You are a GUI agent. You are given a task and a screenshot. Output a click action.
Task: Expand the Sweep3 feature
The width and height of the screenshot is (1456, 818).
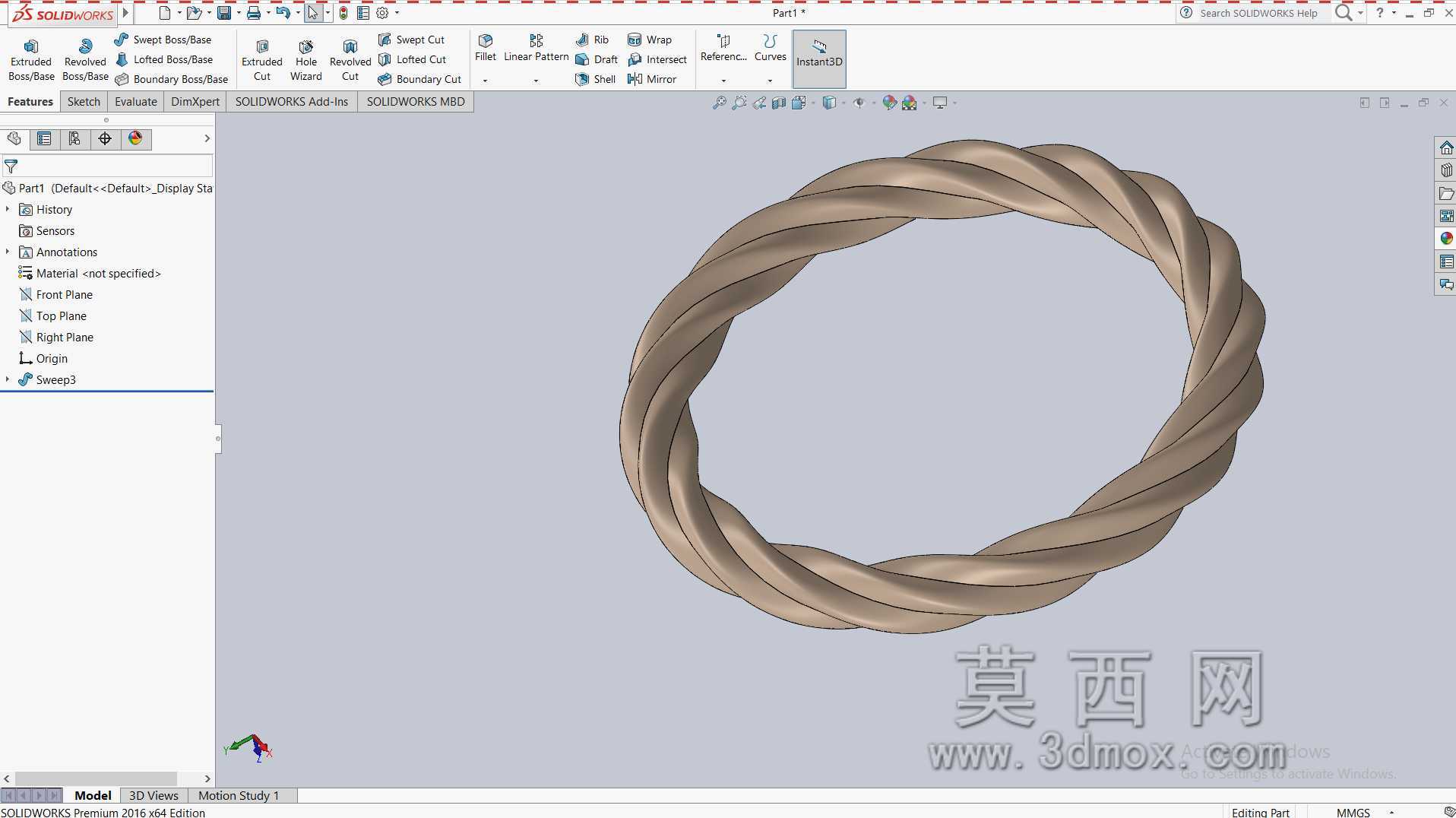[8, 379]
